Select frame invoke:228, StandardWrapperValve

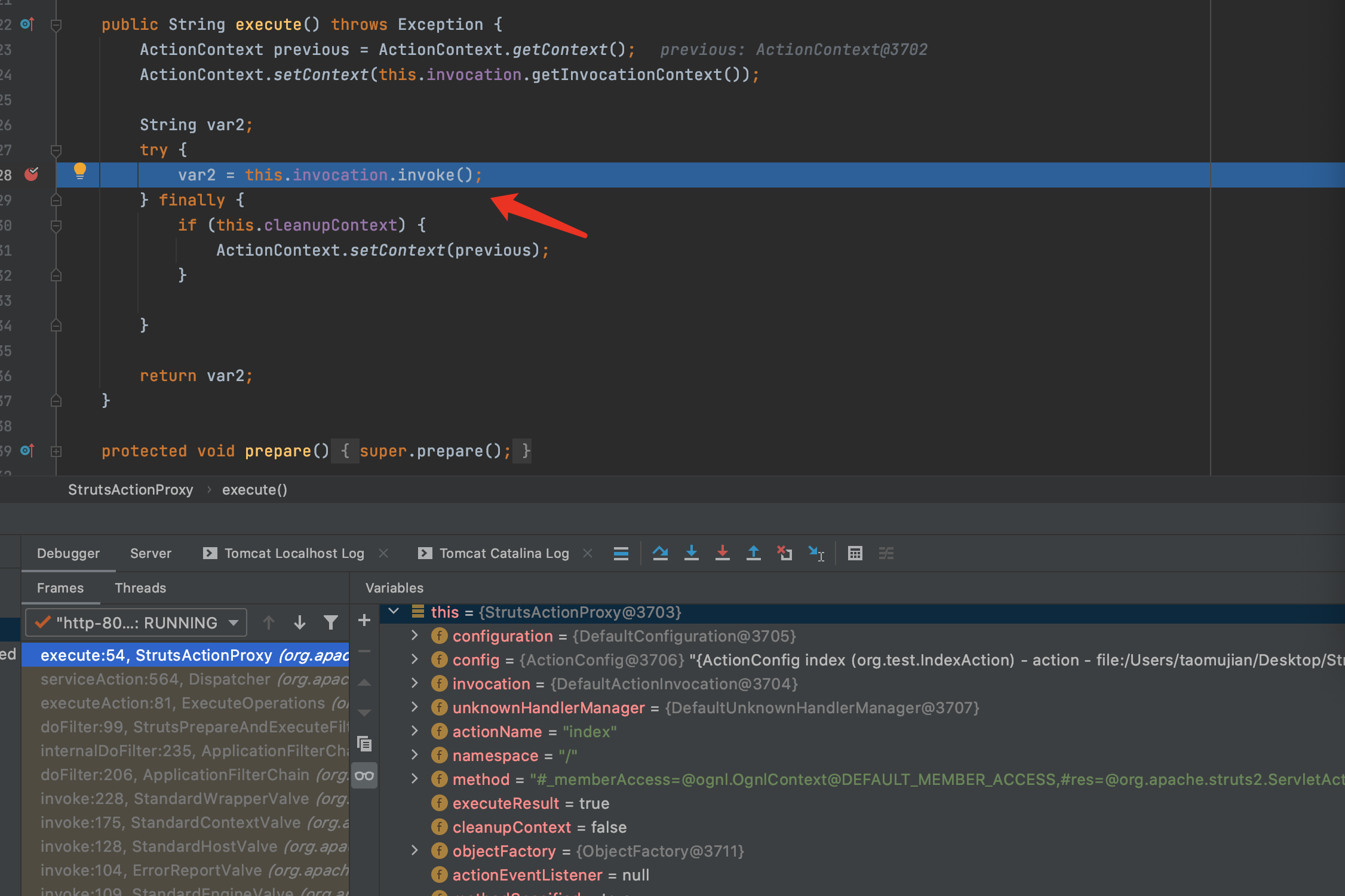pyautogui.click(x=185, y=798)
